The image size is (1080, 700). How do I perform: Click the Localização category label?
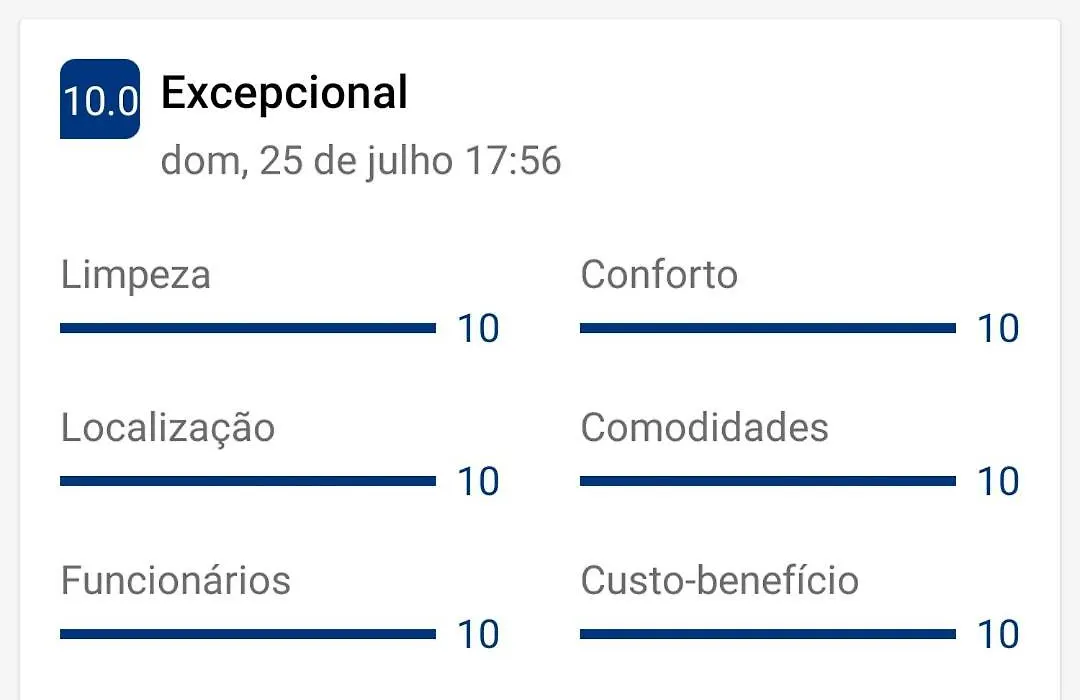(168, 428)
